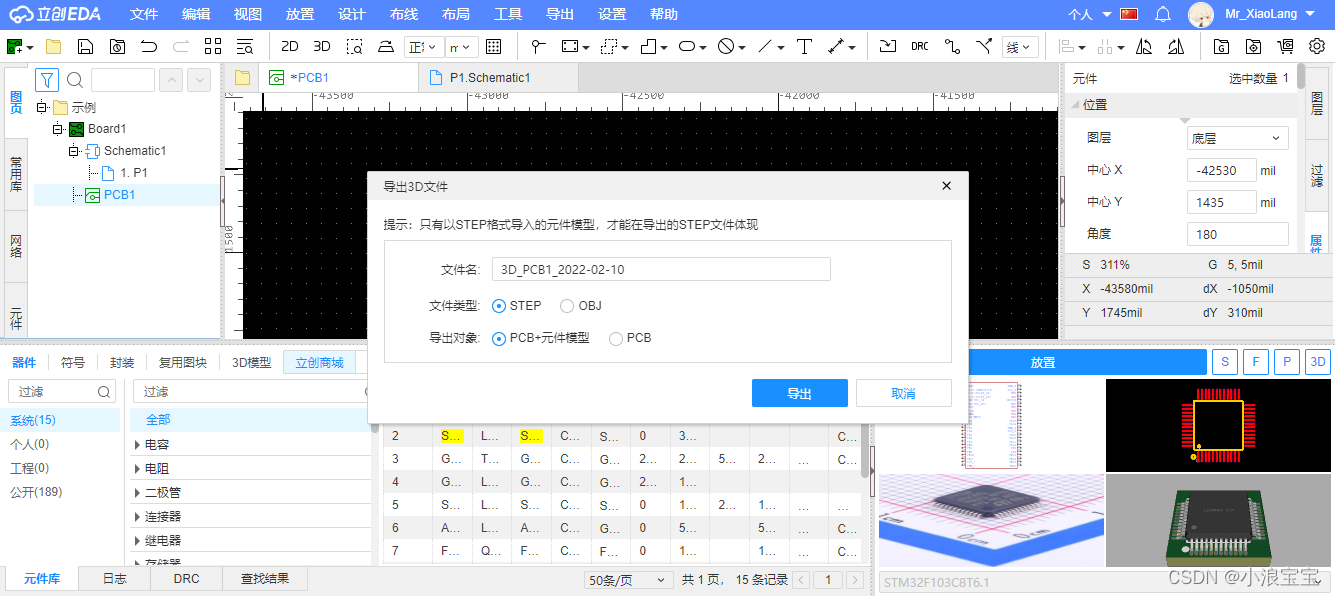Select the Text tool in the toolbar
This screenshot has width=1335, height=596.
click(x=804, y=46)
